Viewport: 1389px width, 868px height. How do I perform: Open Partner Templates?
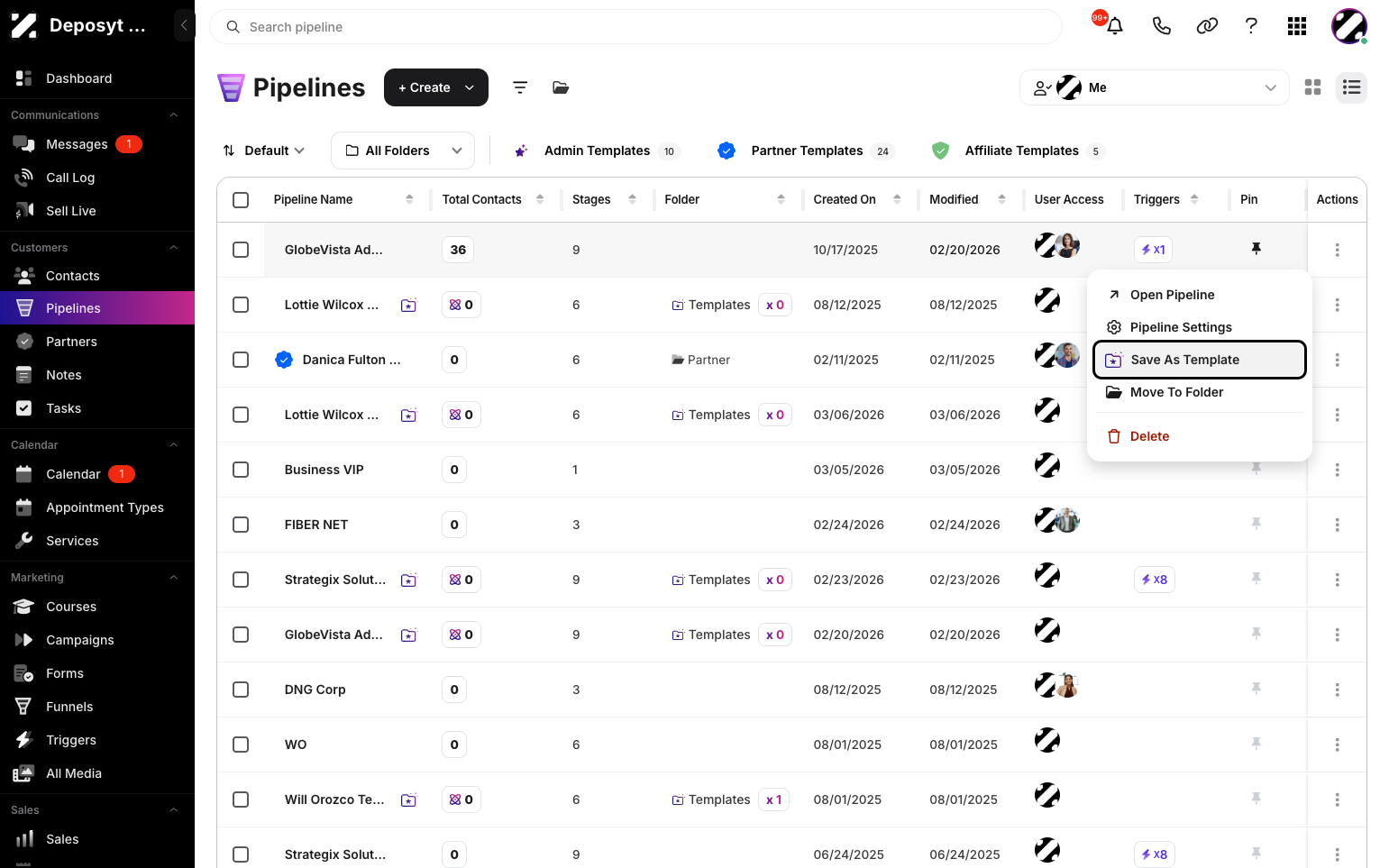(x=806, y=151)
